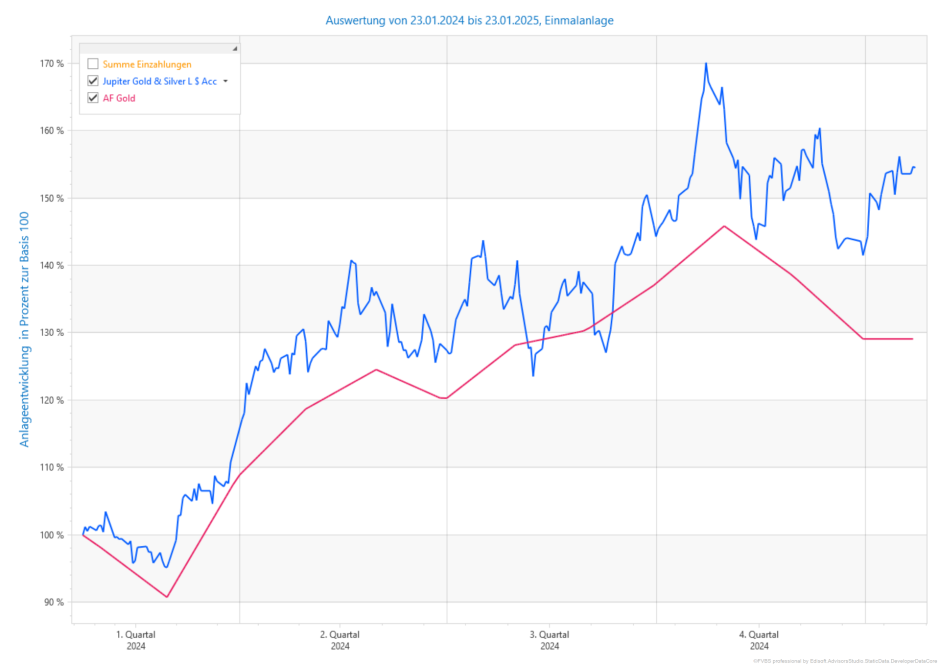
Task: Select the 2. Quartal 2024 axis label
Action: coord(340,640)
